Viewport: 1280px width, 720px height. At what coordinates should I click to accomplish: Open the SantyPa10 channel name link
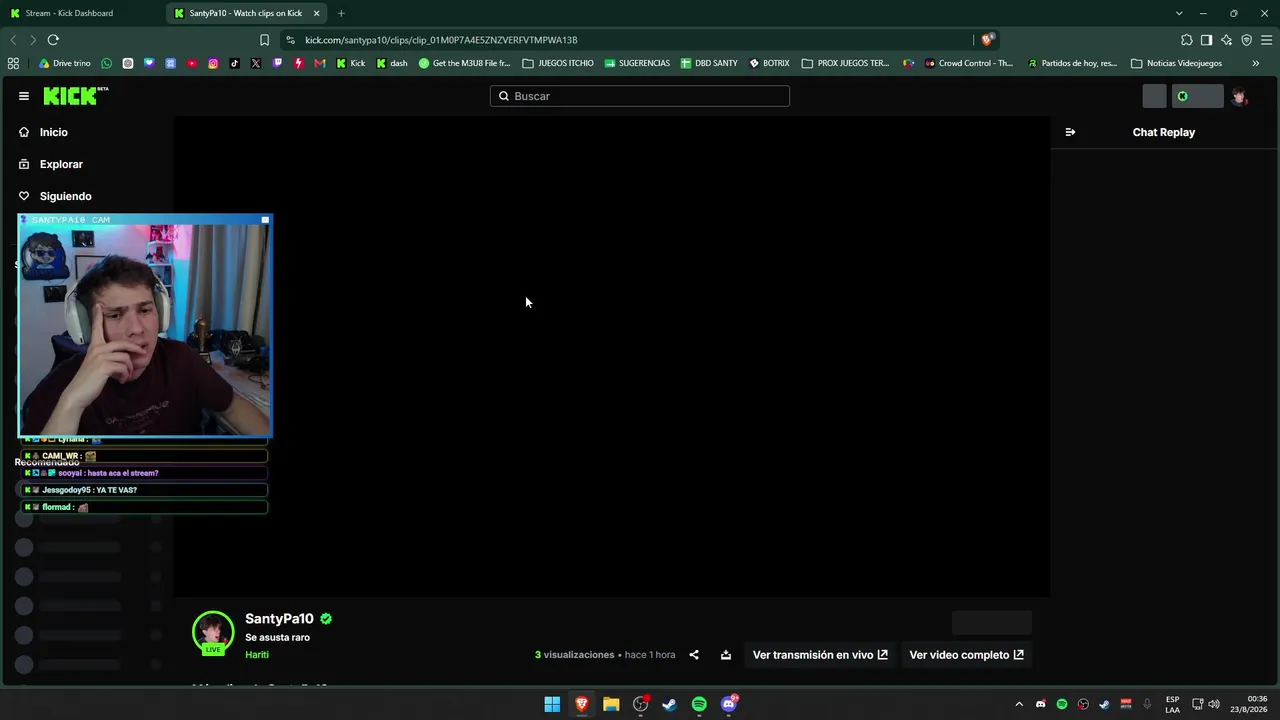(x=279, y=619)
